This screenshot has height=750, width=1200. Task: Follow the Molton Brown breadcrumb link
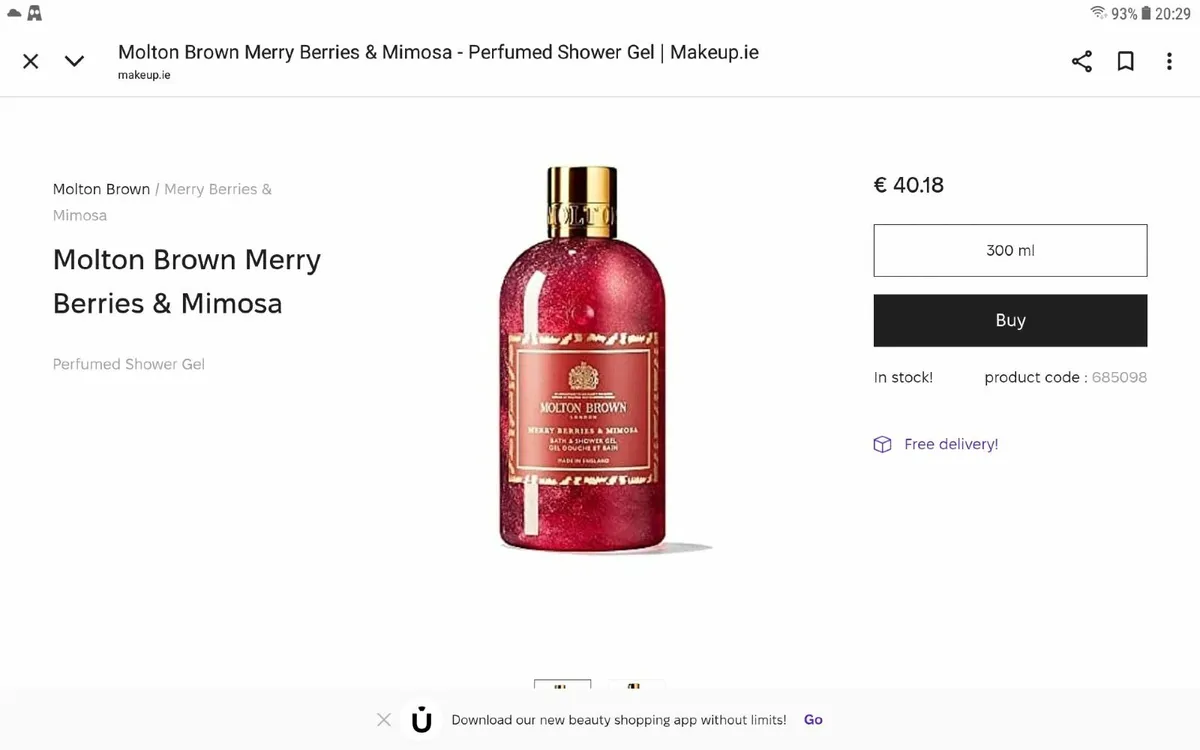click(x=101, y=188)
